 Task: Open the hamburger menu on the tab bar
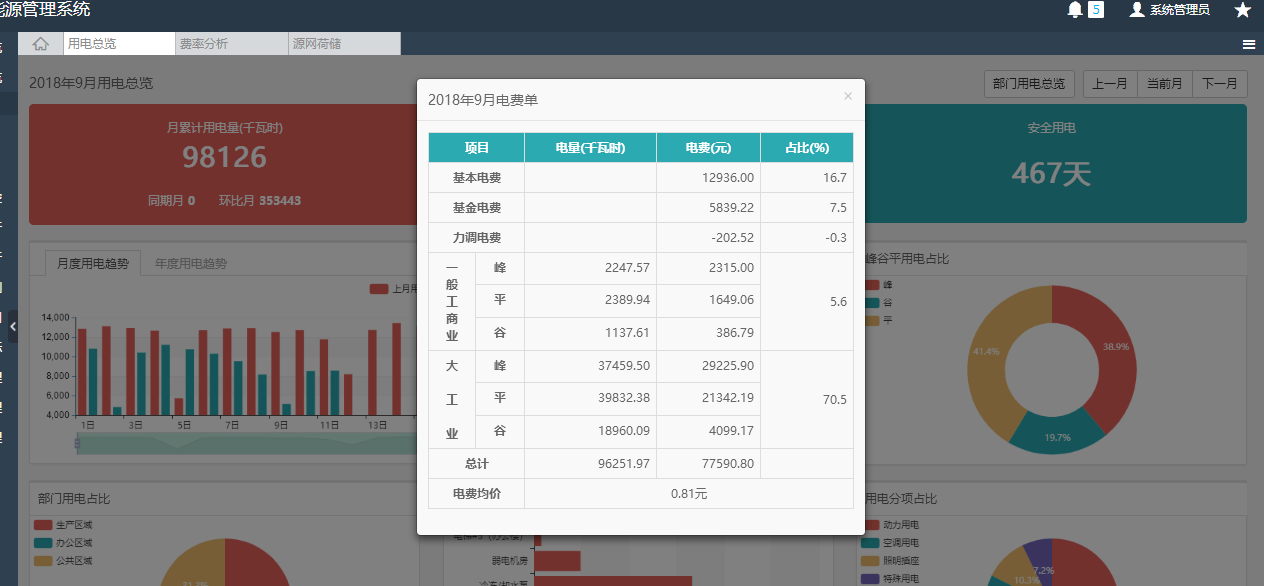click(x=1249, y=44)
